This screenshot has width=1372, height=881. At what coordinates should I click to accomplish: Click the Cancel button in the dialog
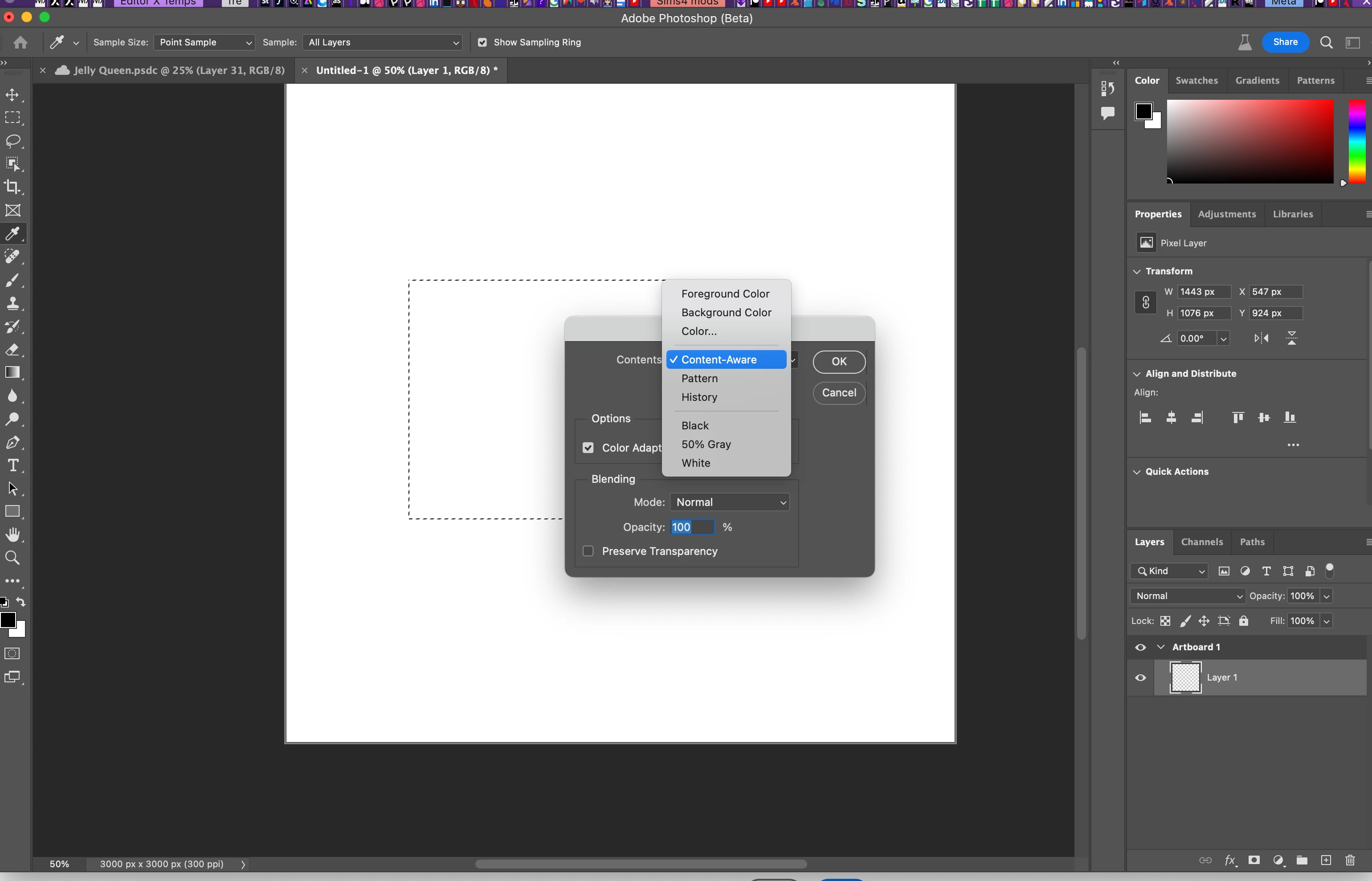point(839,392)
